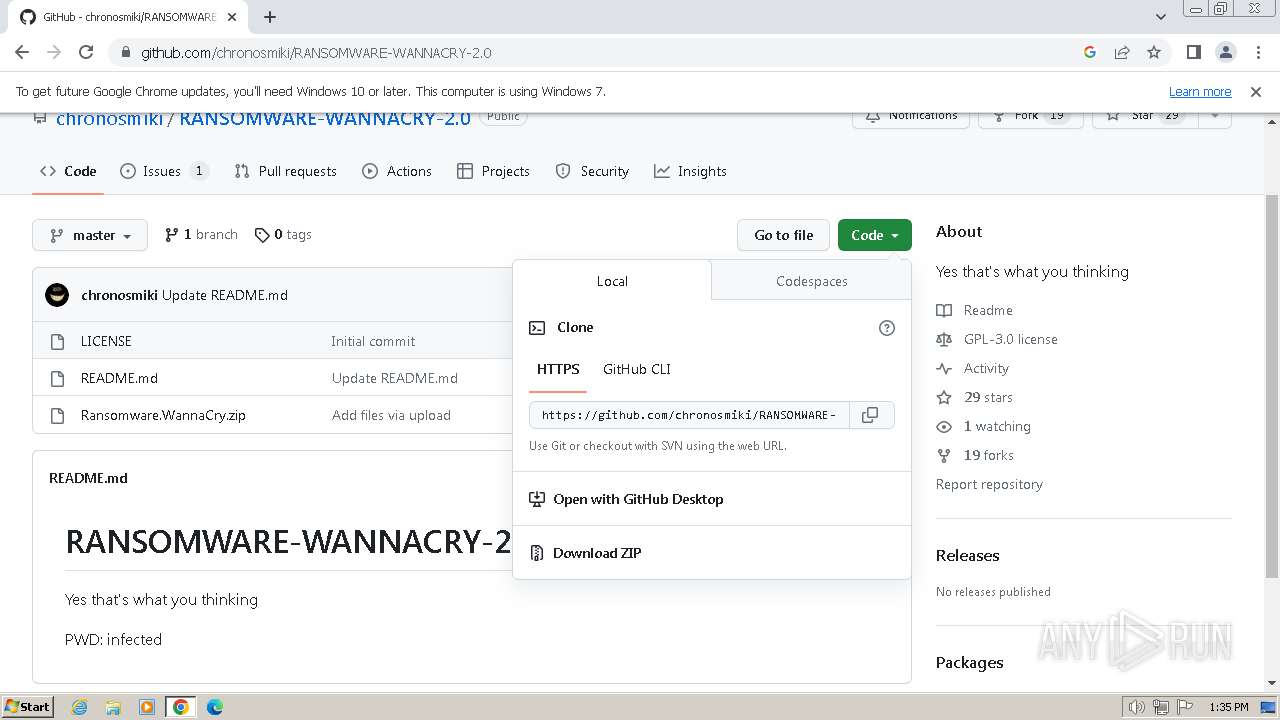Screen dimensions: 1280x720
Task: View the Security tab
Action: coord(592,171)
